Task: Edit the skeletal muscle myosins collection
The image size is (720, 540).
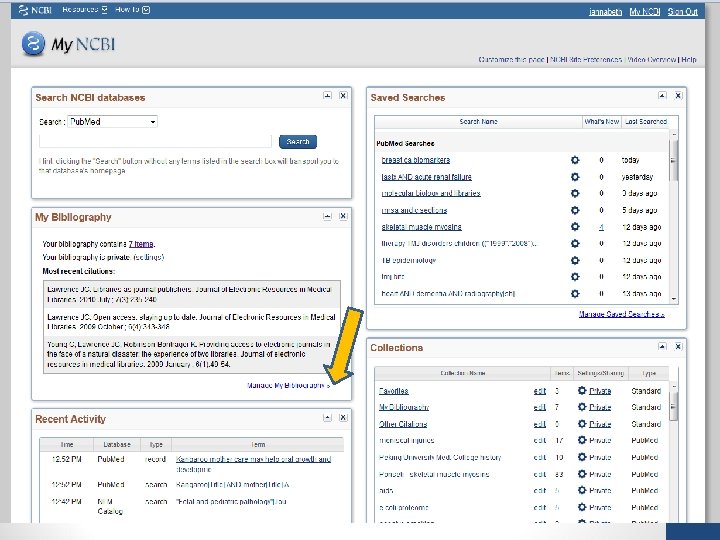Action: [540, 474]
